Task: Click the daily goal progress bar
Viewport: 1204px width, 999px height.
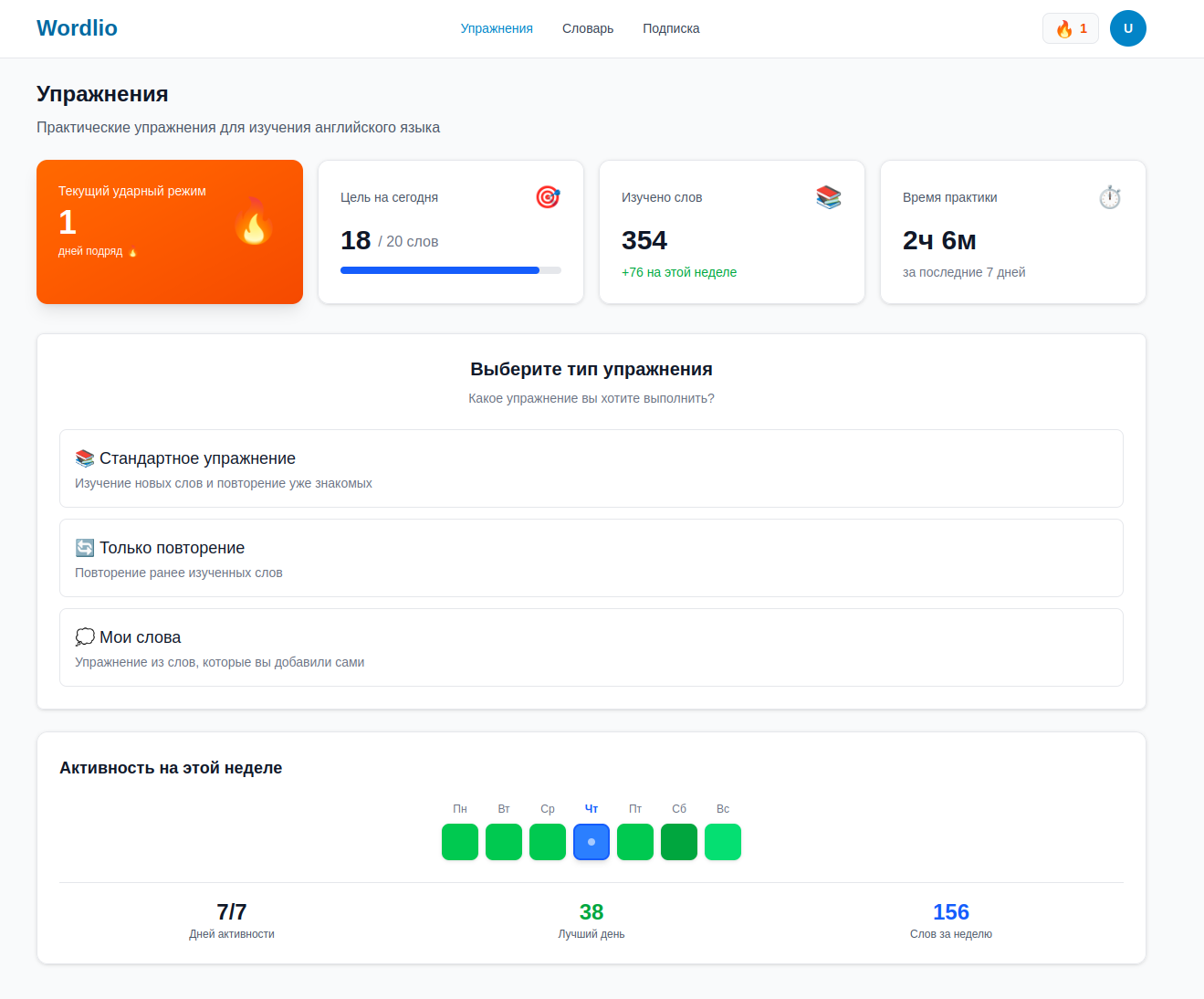Action: tap(450, 269)
